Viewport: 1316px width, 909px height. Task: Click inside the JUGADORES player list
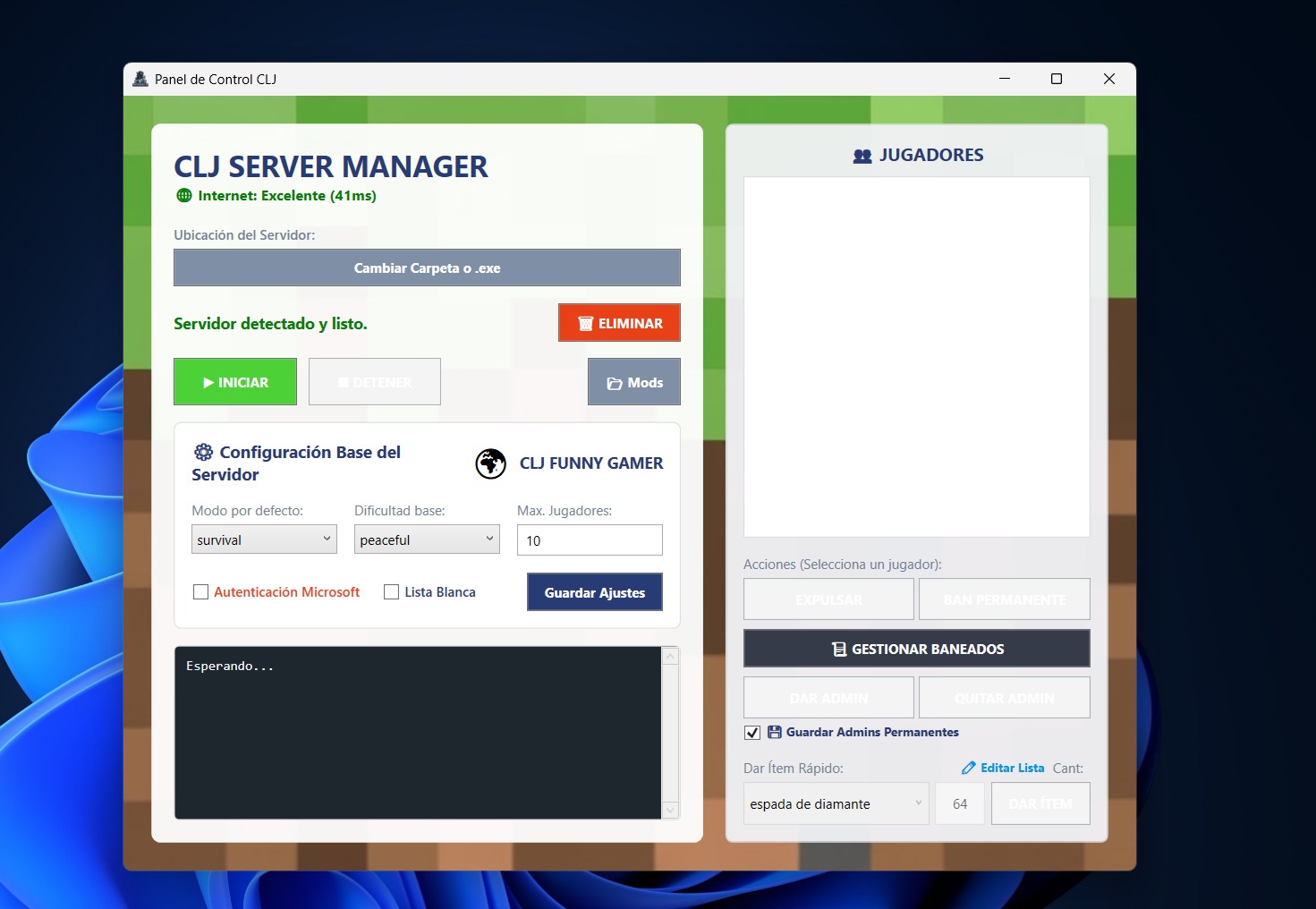click(917, 357)
